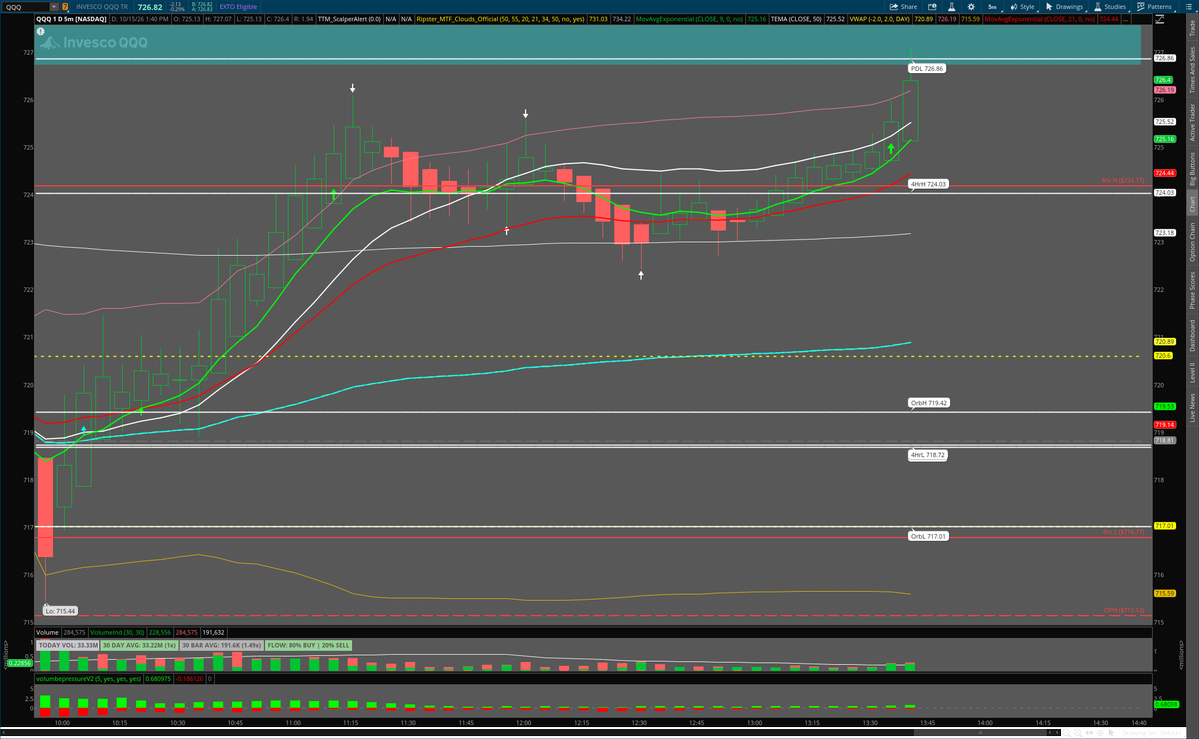This screenshot has height=739, width=1199.
Task: Open the Drawings tools menu
Action: click(1064, 7)
